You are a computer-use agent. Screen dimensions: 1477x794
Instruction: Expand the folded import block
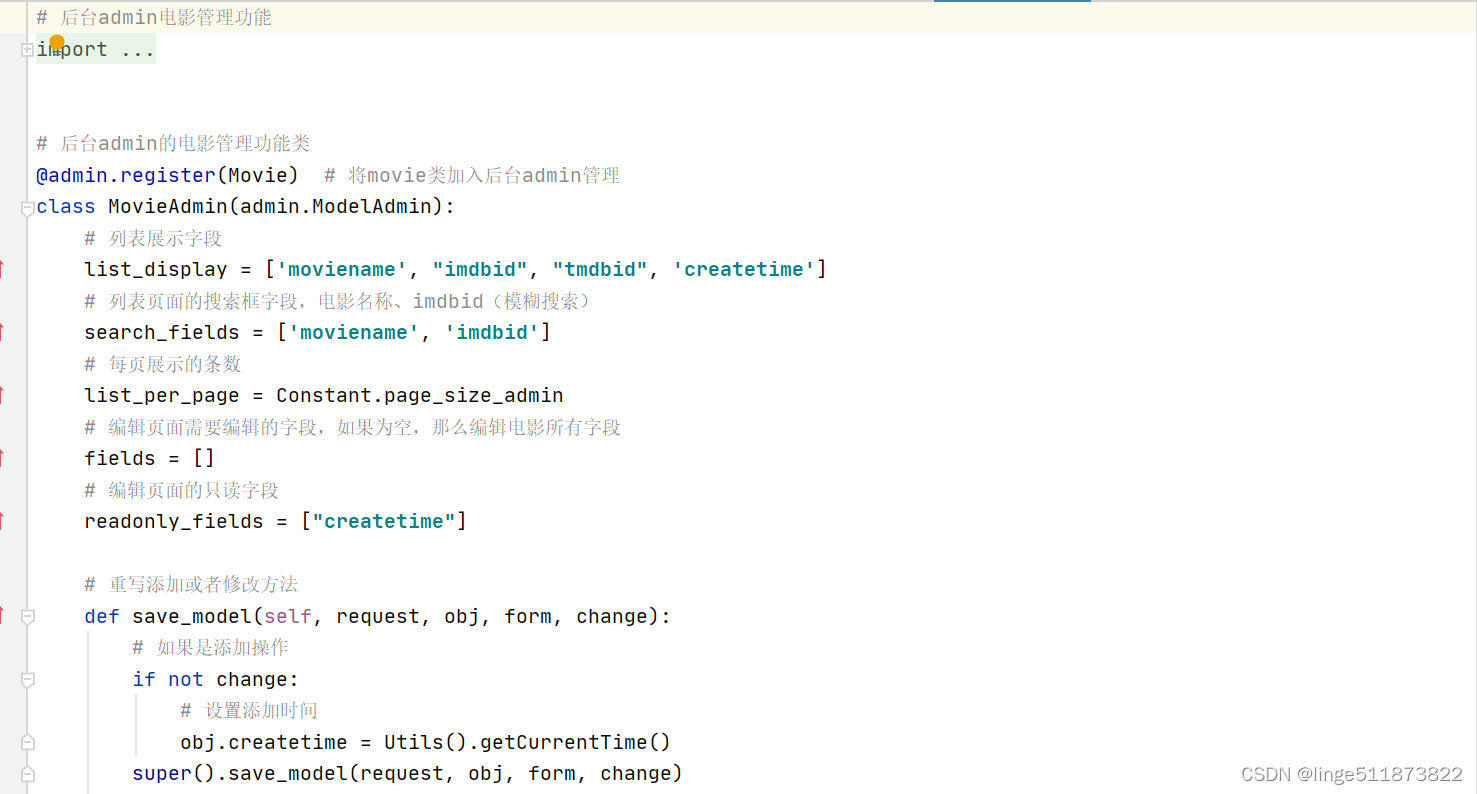pos(28,49)
